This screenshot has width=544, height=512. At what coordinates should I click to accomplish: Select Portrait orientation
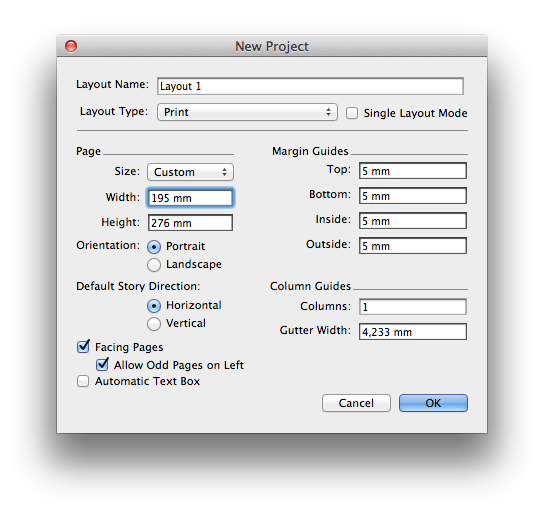click(x=154, y=247)
